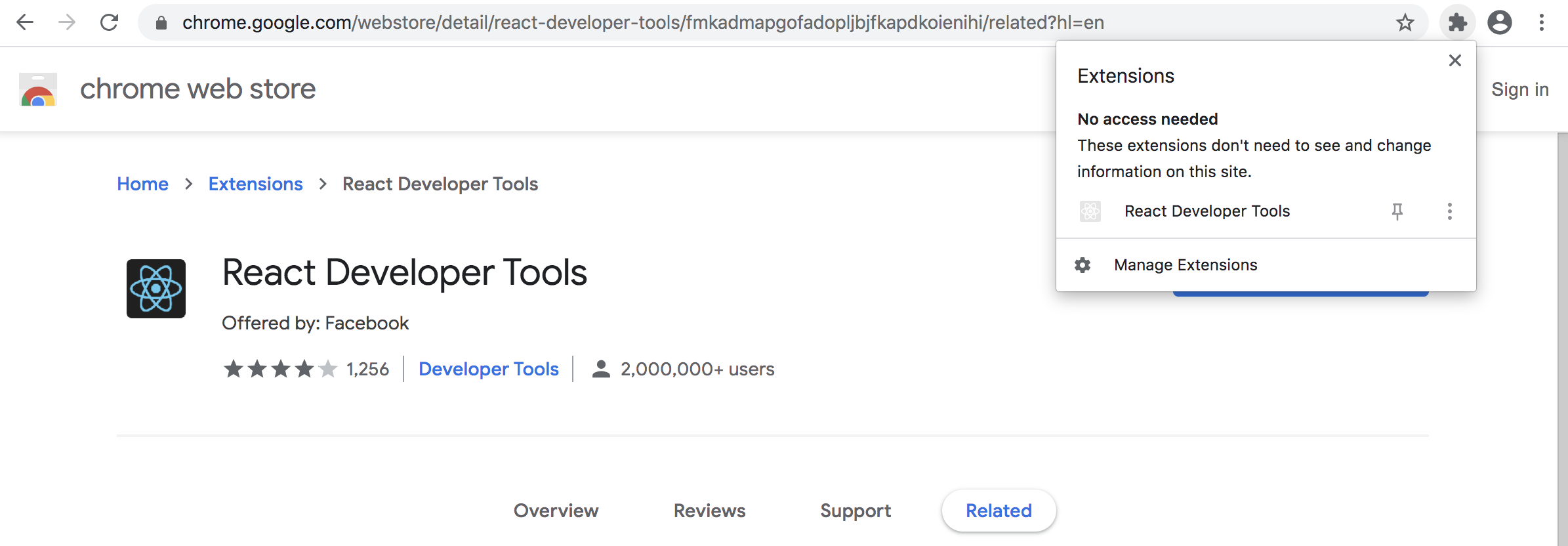1568x546 pixels.
Task: Switch to the Support tab
Action: coord(856,511)
